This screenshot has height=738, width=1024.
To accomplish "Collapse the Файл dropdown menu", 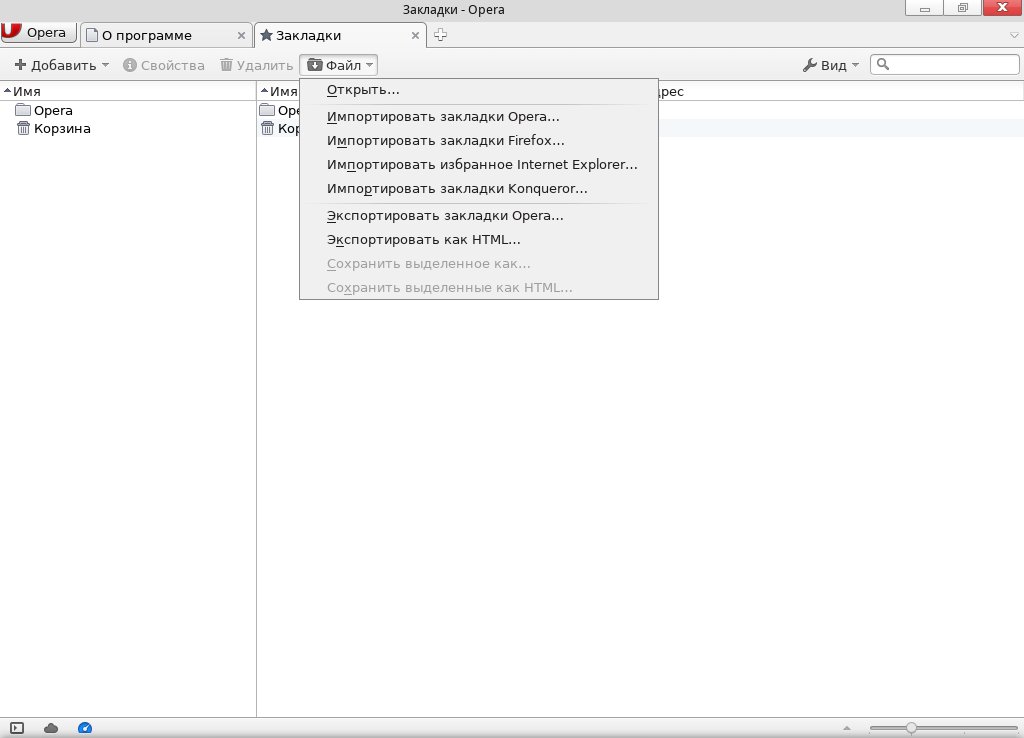I will click(x=339, y=65).
